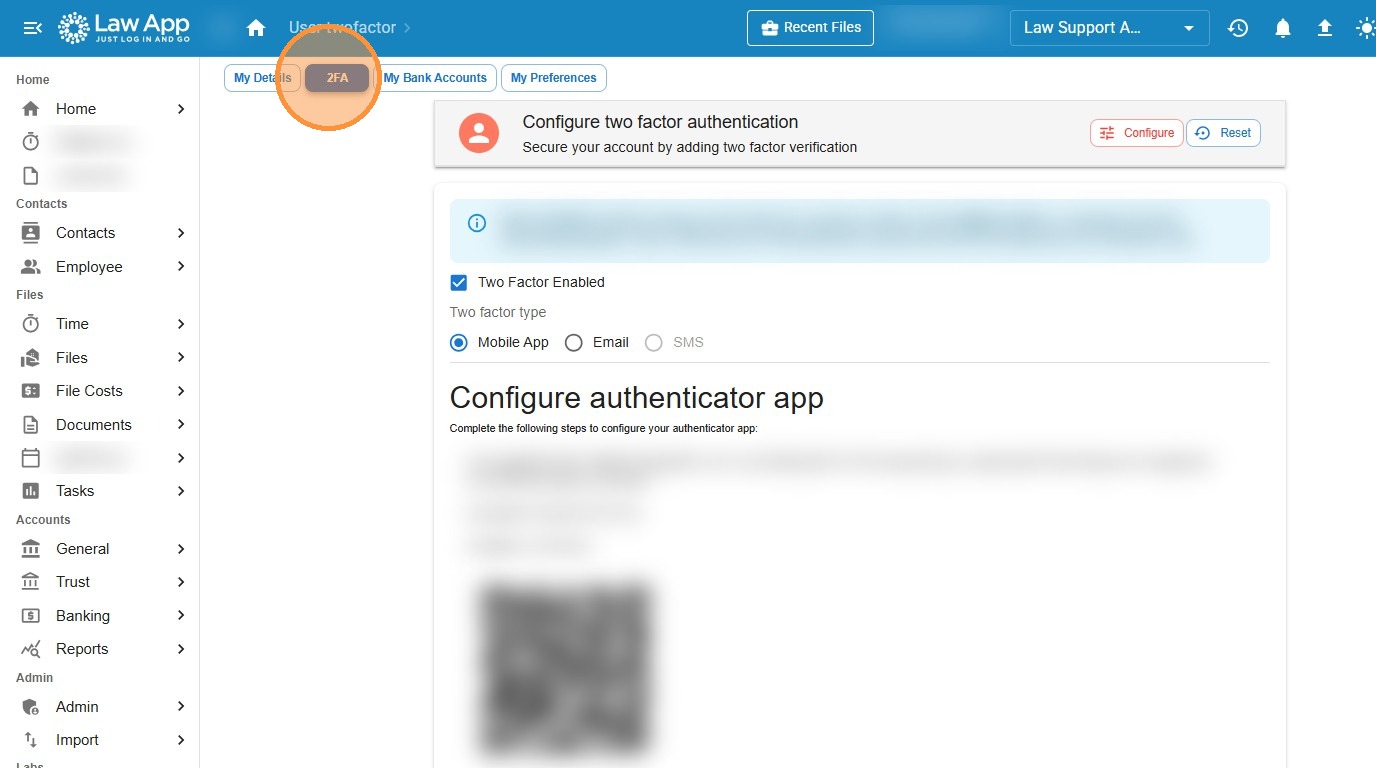Click the Files stack icon
Image resolution: width=1376 pixels, height=768 pixels.
pos(31,358)
